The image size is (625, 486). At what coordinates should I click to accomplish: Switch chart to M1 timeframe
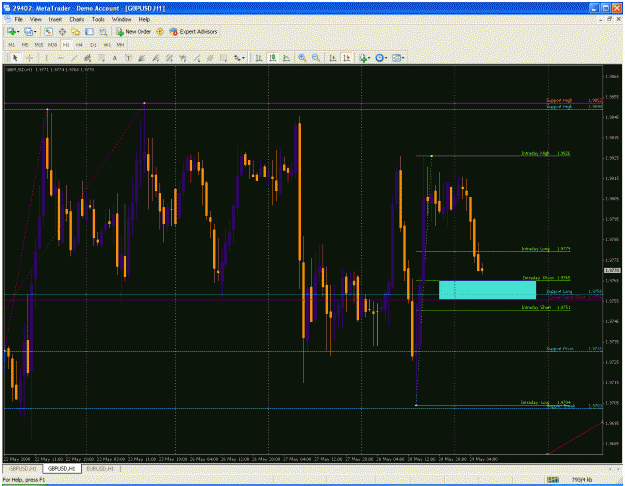[11, 45]
